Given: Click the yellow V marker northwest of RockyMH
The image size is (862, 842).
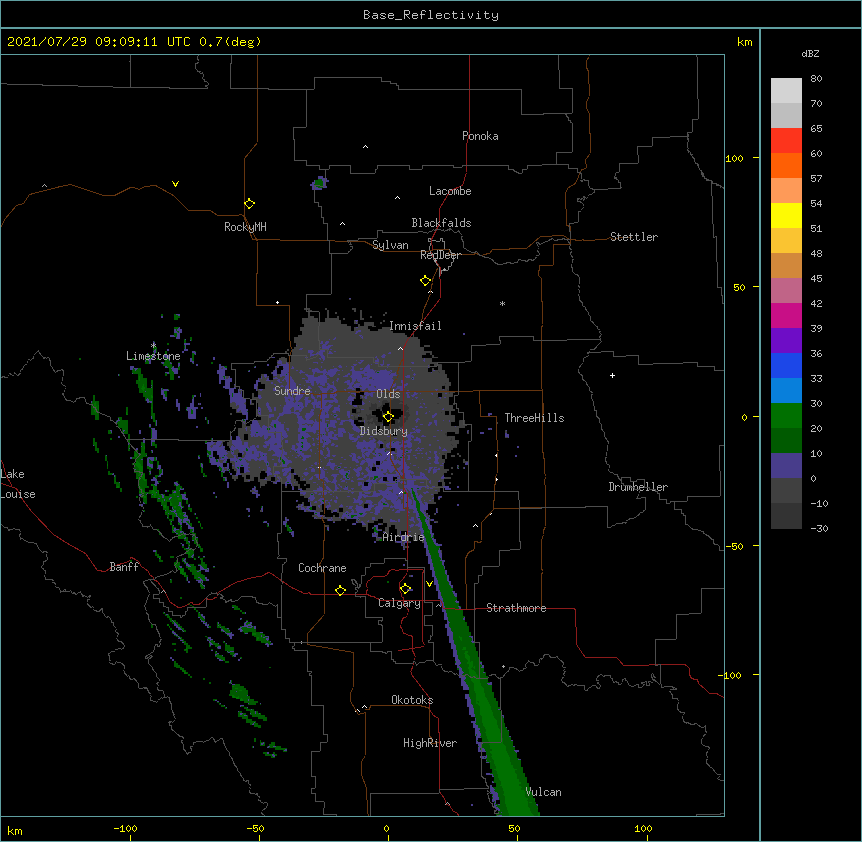Looking at the screenshot, I should (x=175, y=184).
